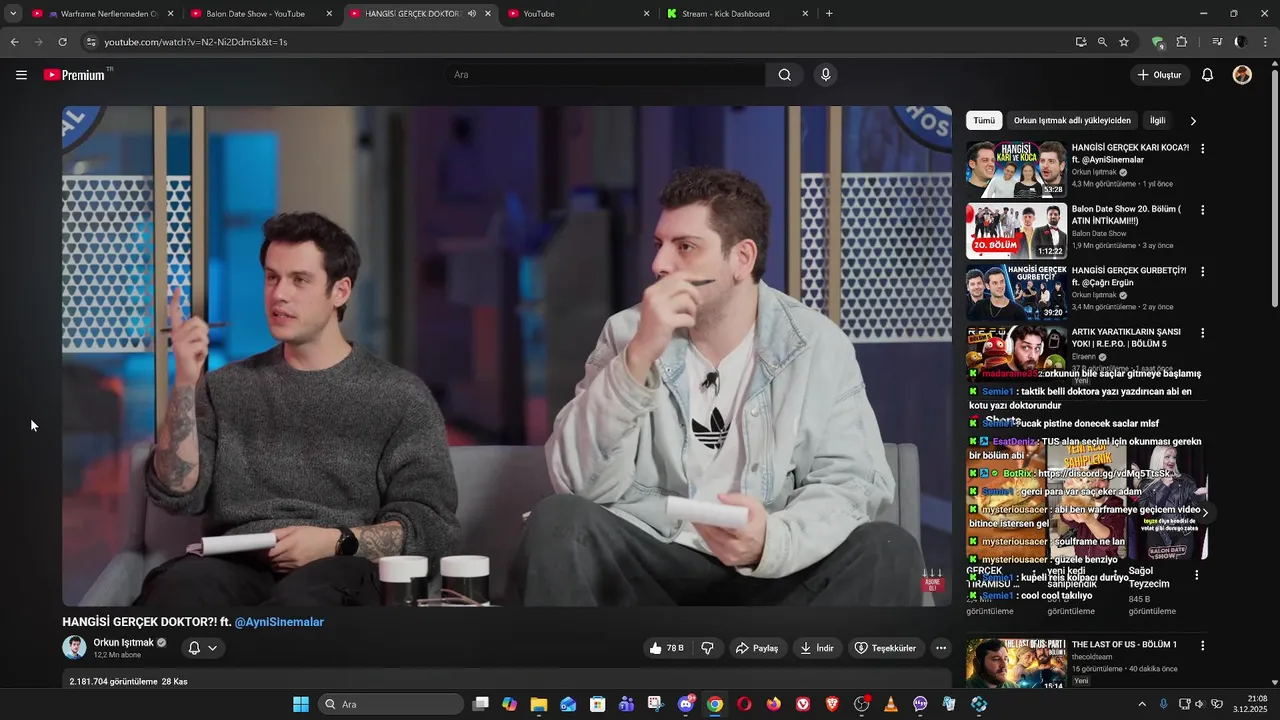
Task: Close the Stream - Kick Dashboard tab
Action: click(805, 14)
